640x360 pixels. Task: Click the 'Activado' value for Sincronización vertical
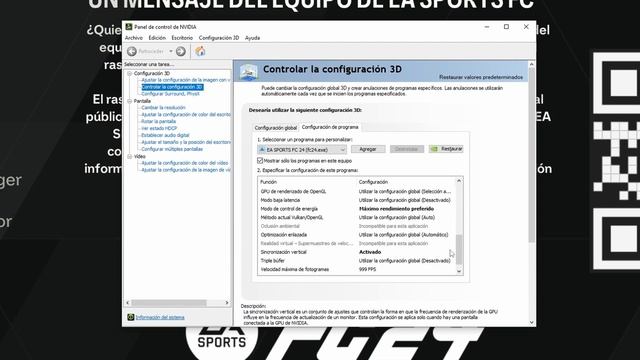[370, 252]
